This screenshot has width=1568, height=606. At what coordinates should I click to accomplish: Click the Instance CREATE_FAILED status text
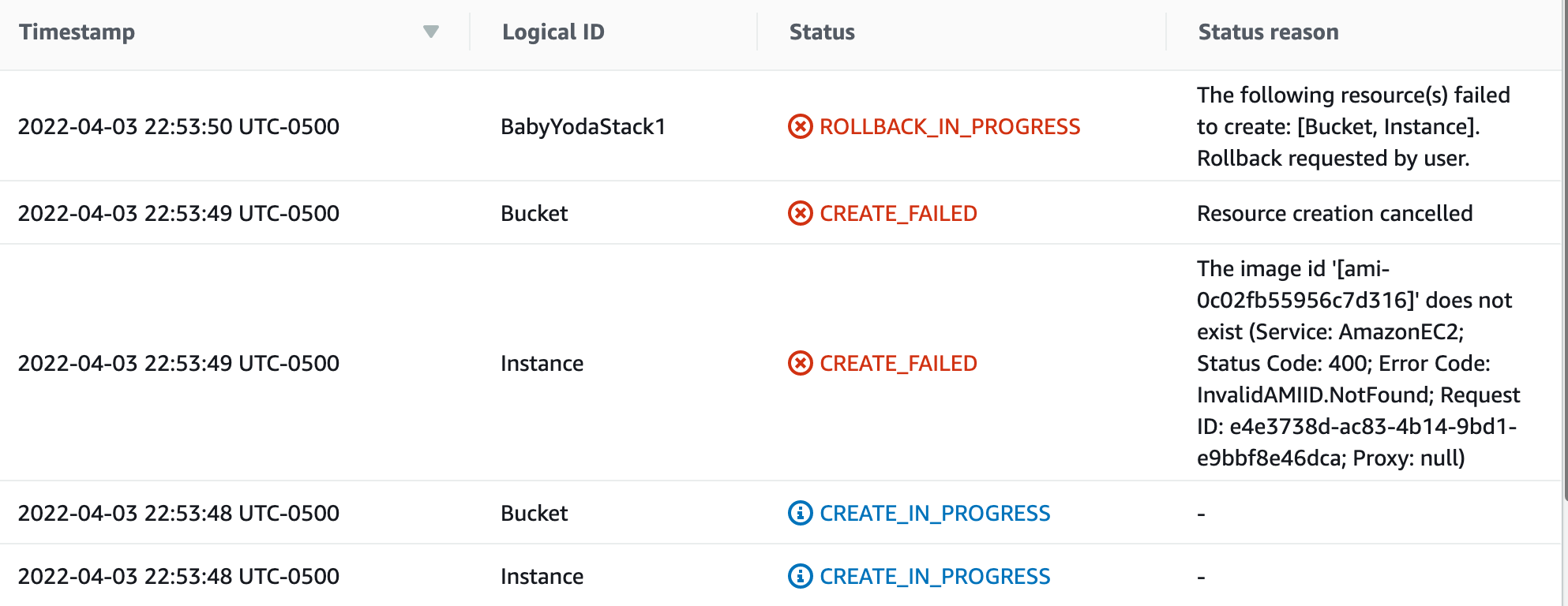[x=898, y=364]
